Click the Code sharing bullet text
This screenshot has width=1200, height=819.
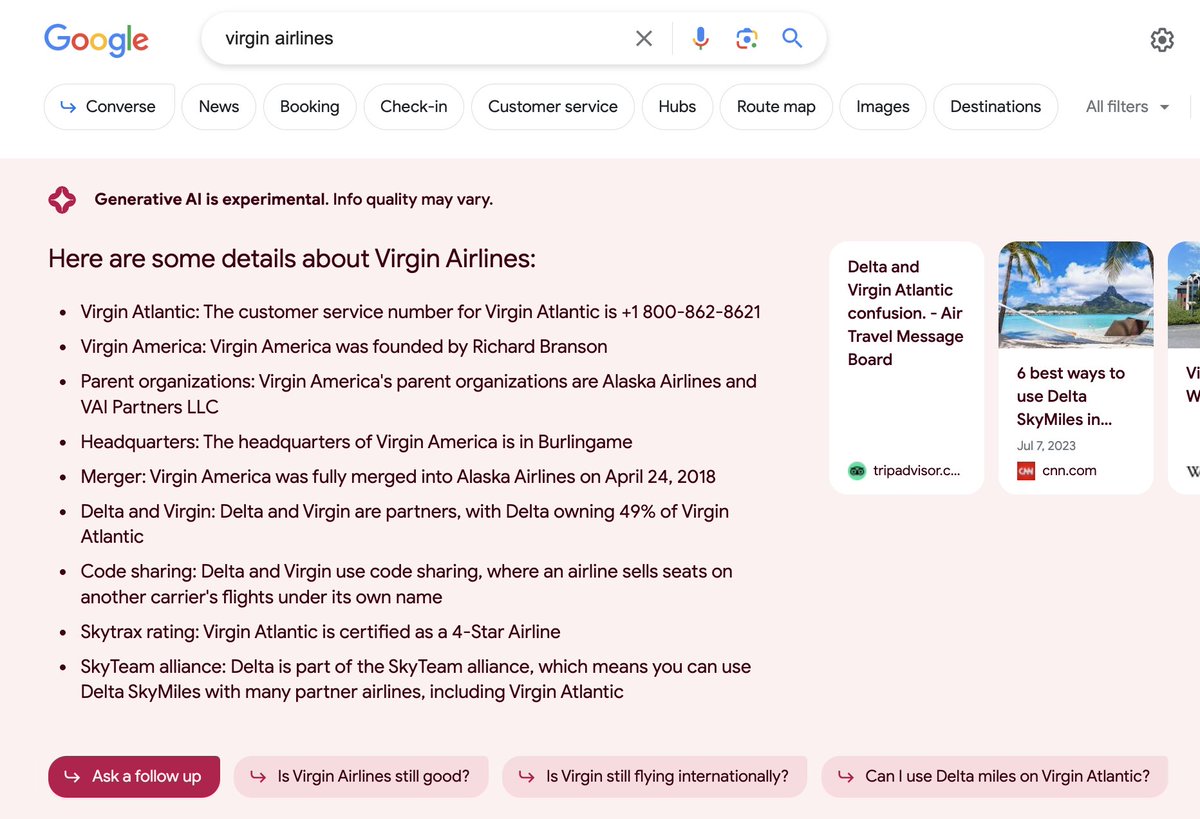pos(407,584)
